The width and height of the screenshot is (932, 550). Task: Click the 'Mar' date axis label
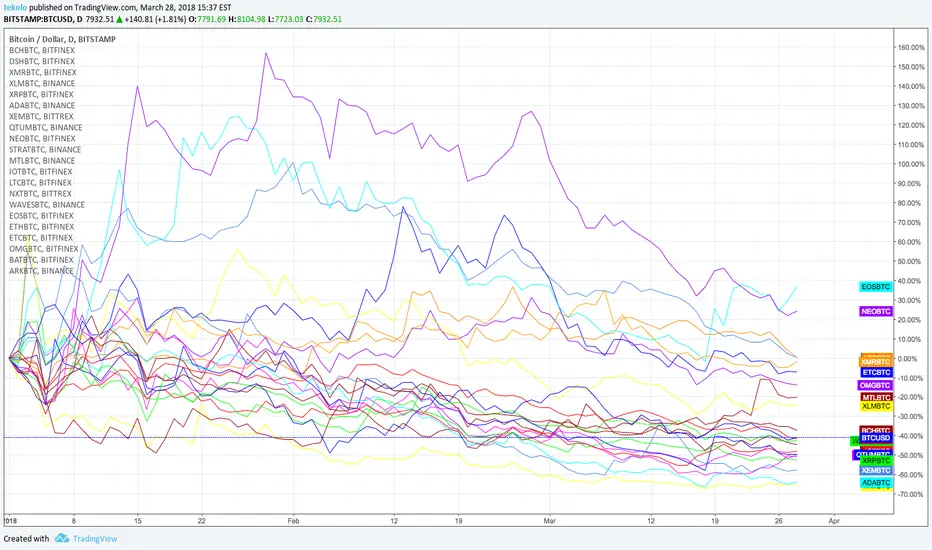(549, 521)
